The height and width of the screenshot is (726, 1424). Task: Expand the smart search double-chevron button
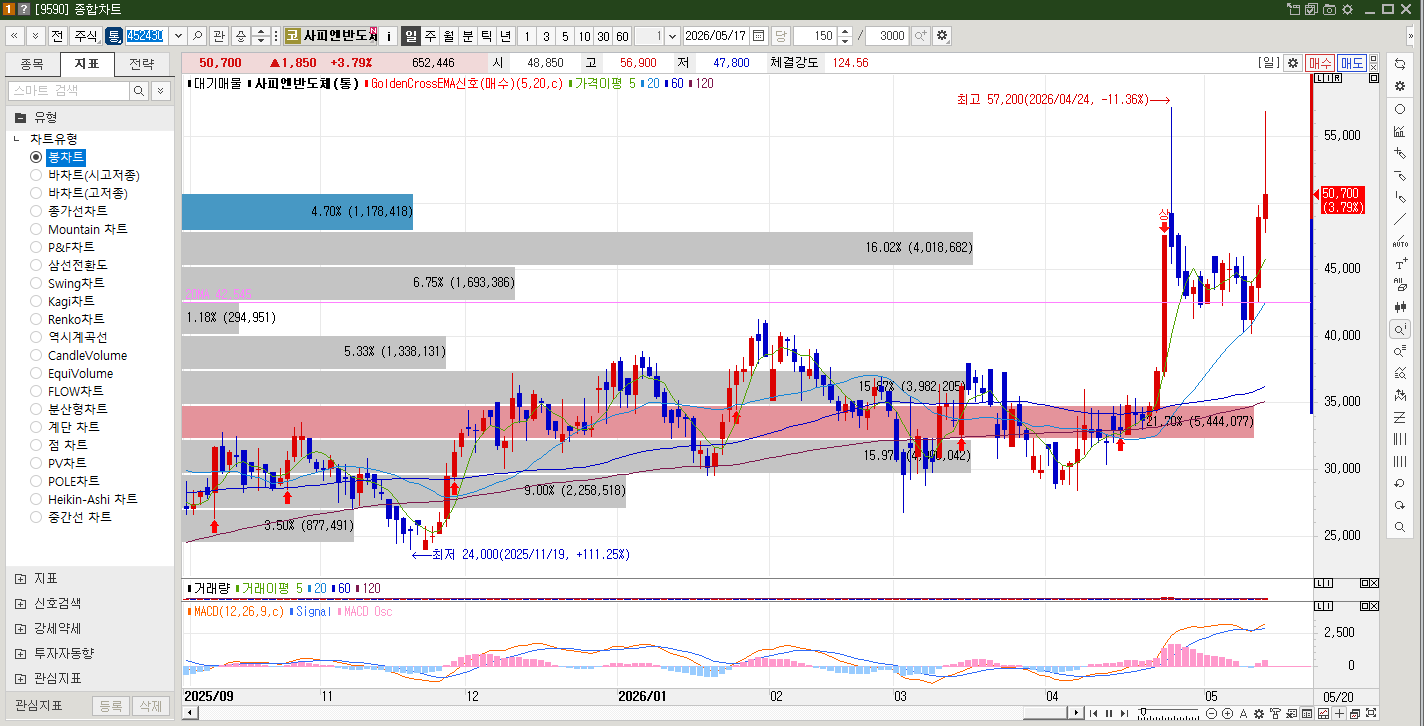tap(161, 91)
